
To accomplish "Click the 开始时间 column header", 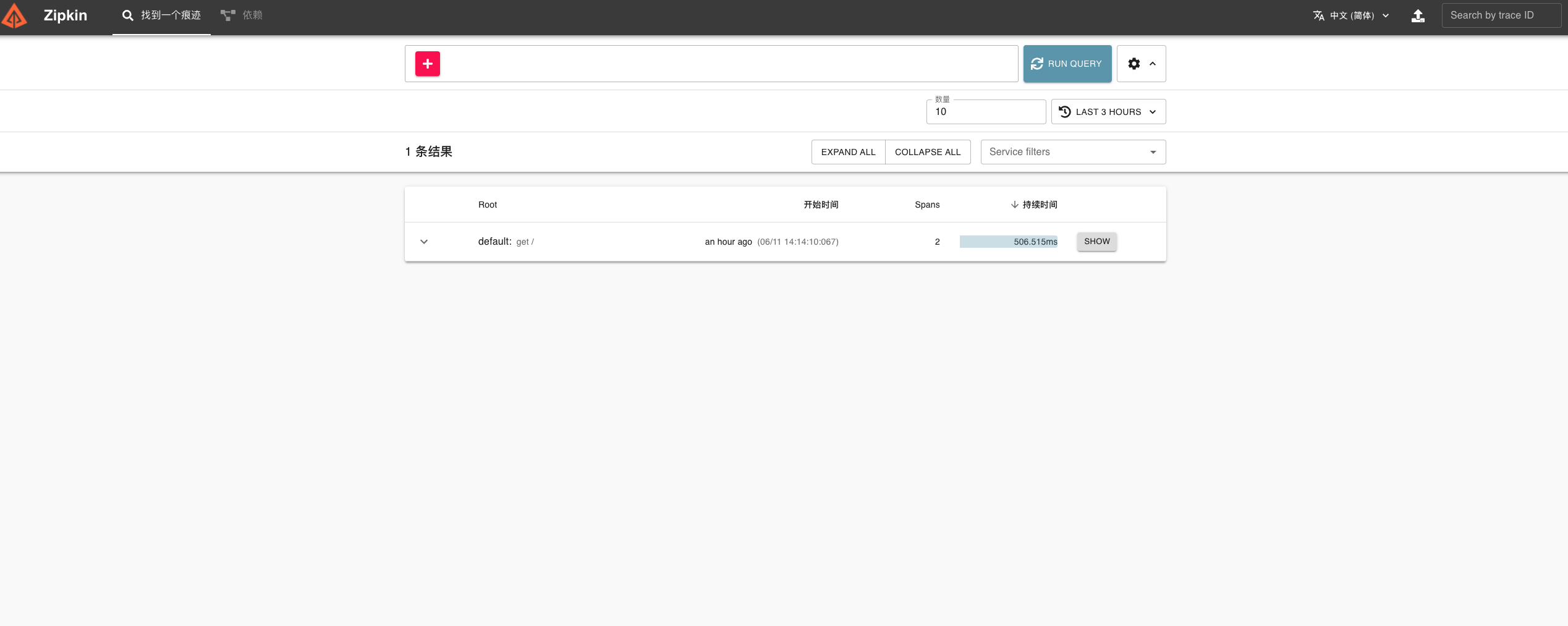I will pyautogui.click(x=821, y=205).
